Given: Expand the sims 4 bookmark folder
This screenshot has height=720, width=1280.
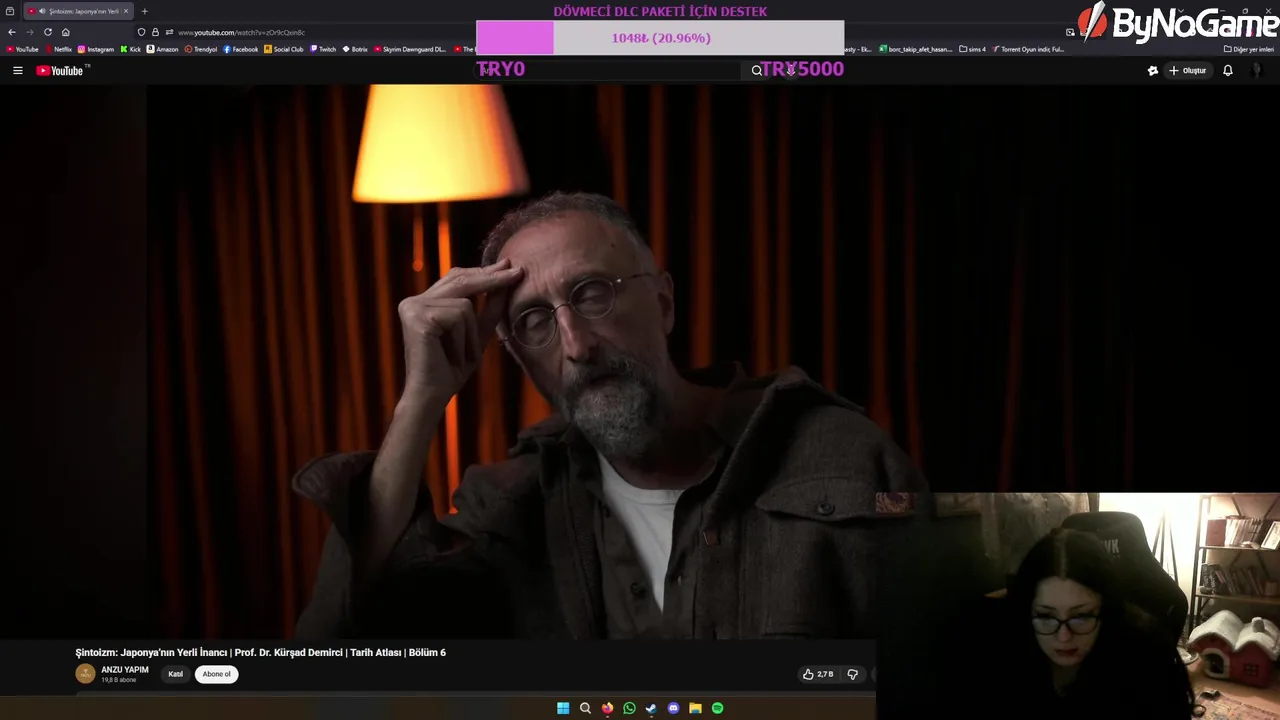Looking at the screenshot, I should coord(973,49).
